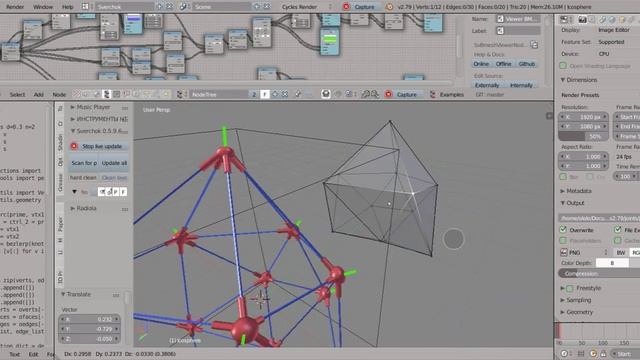
Task: Click the Render properties tab icon
Action: pos(582,20)
